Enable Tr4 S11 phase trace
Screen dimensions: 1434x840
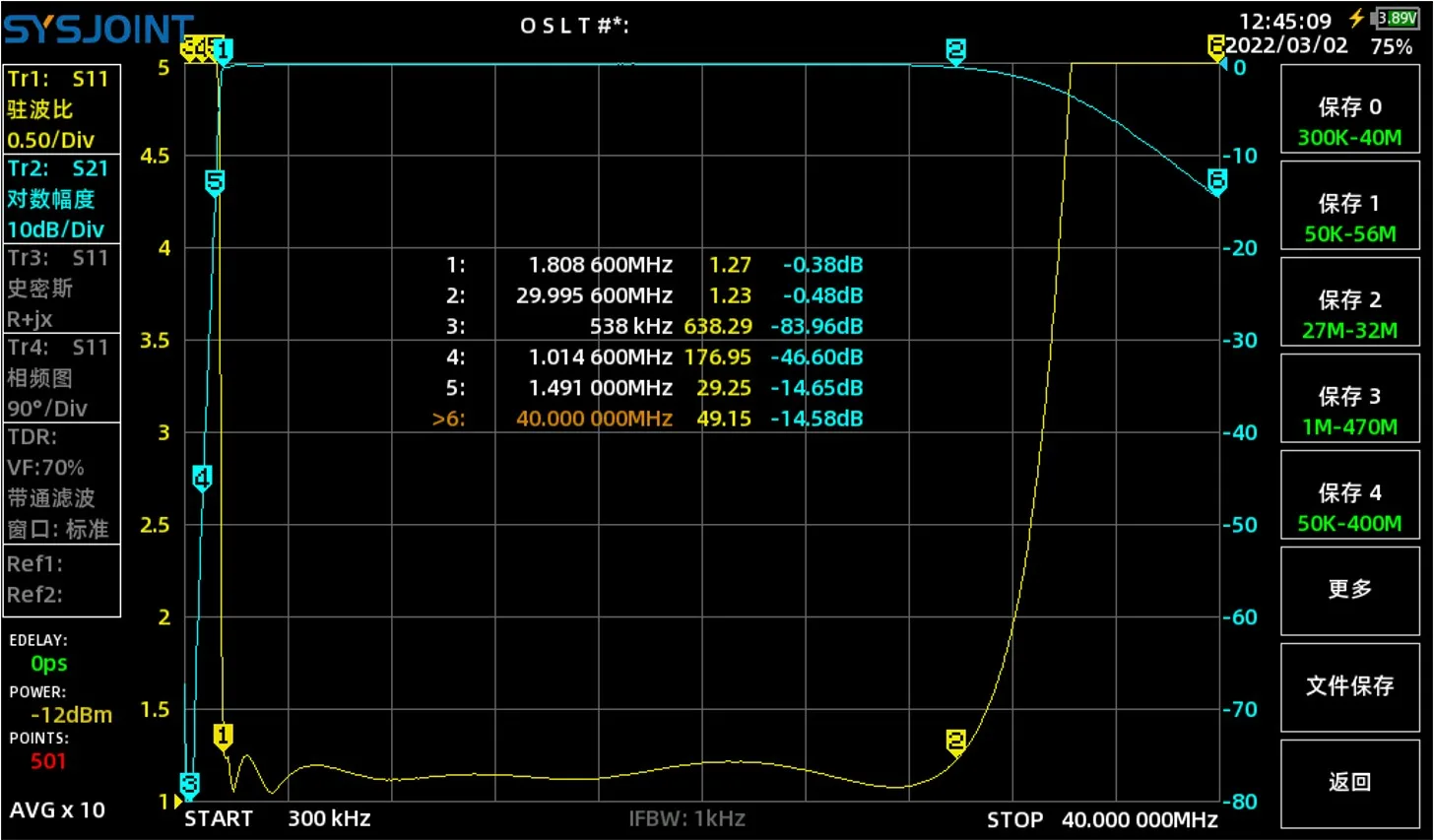point(62,377)
